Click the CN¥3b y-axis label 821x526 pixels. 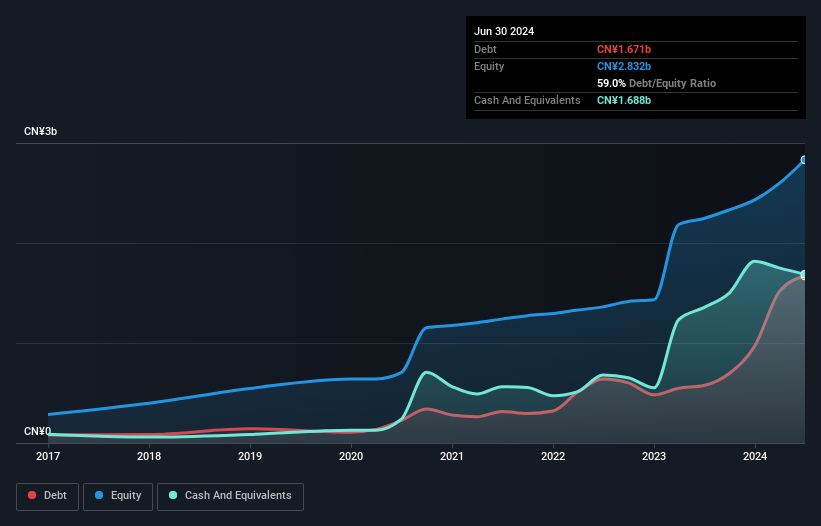pos(40,131)
